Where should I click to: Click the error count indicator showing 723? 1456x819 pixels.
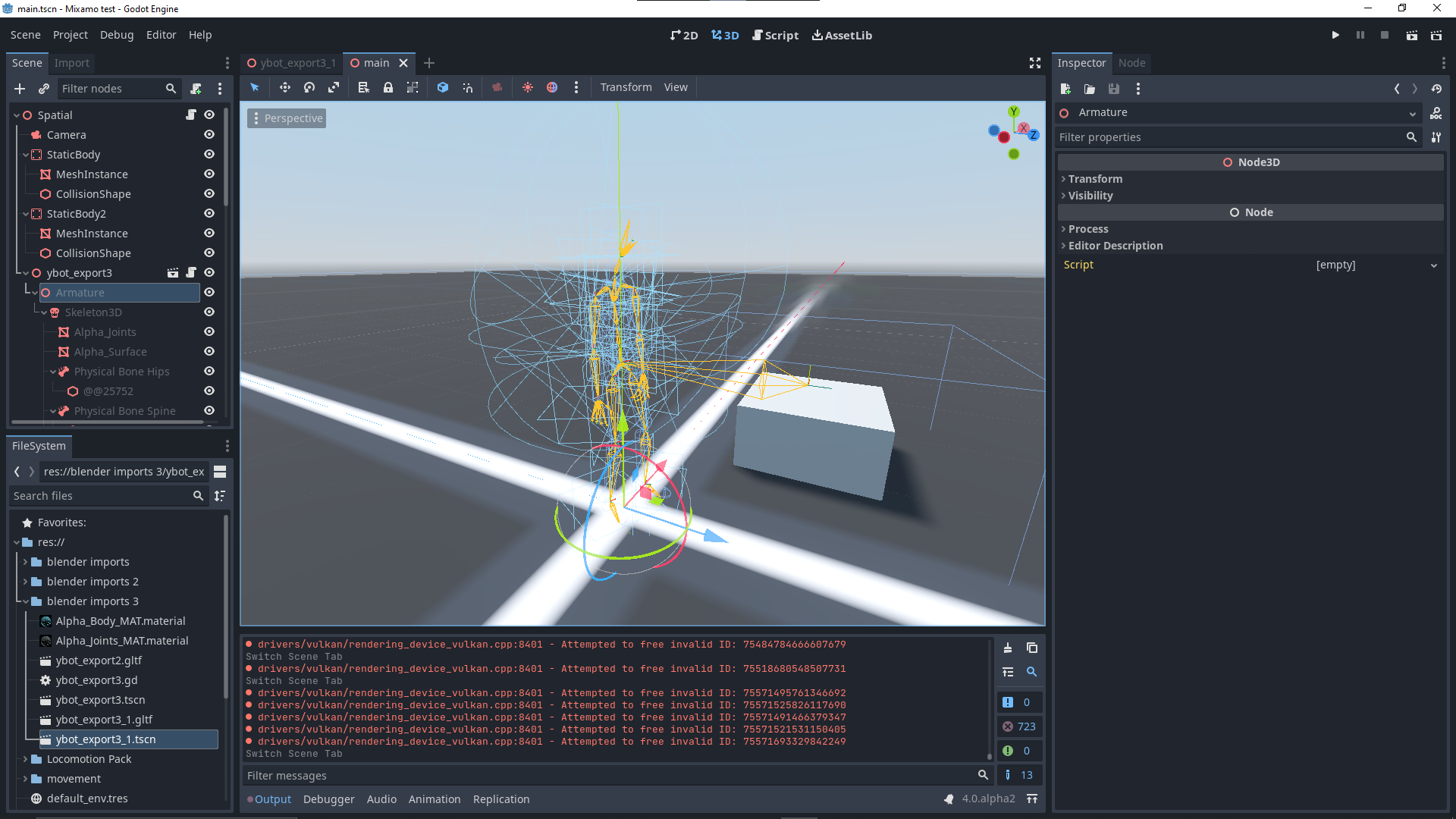[x=1019, y=726]
